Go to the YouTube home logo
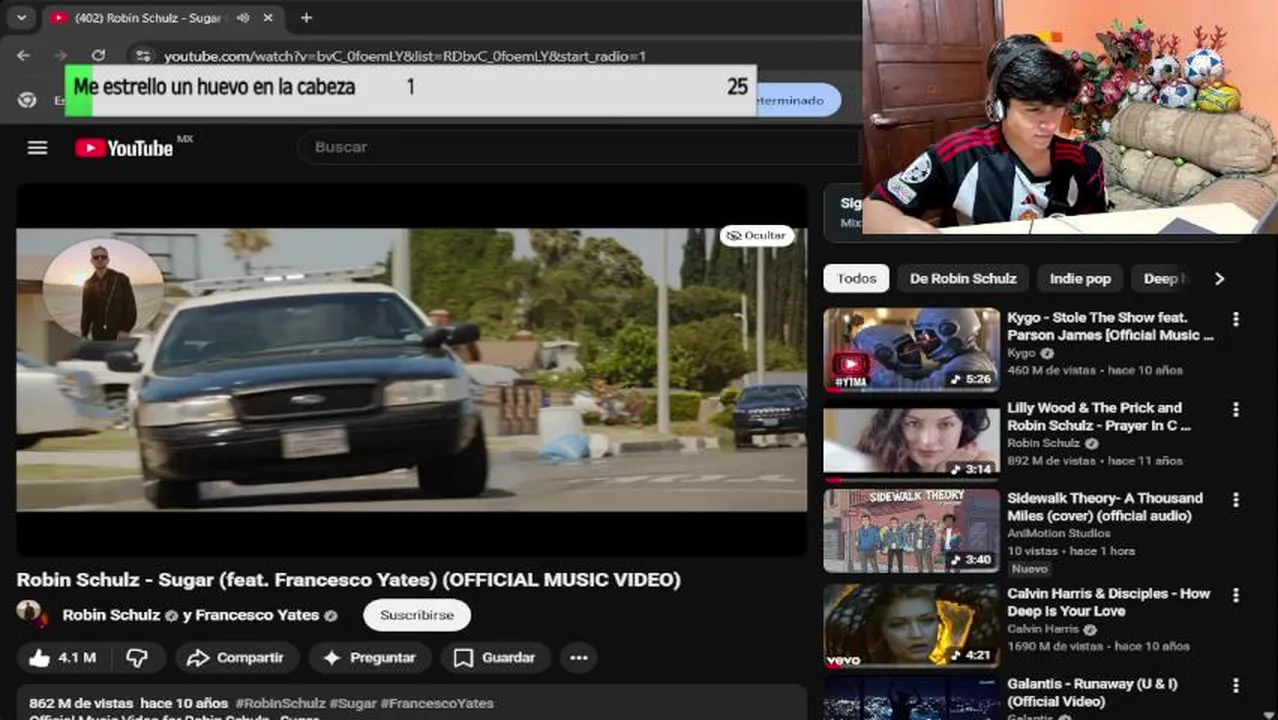 (x=125, y=148)
